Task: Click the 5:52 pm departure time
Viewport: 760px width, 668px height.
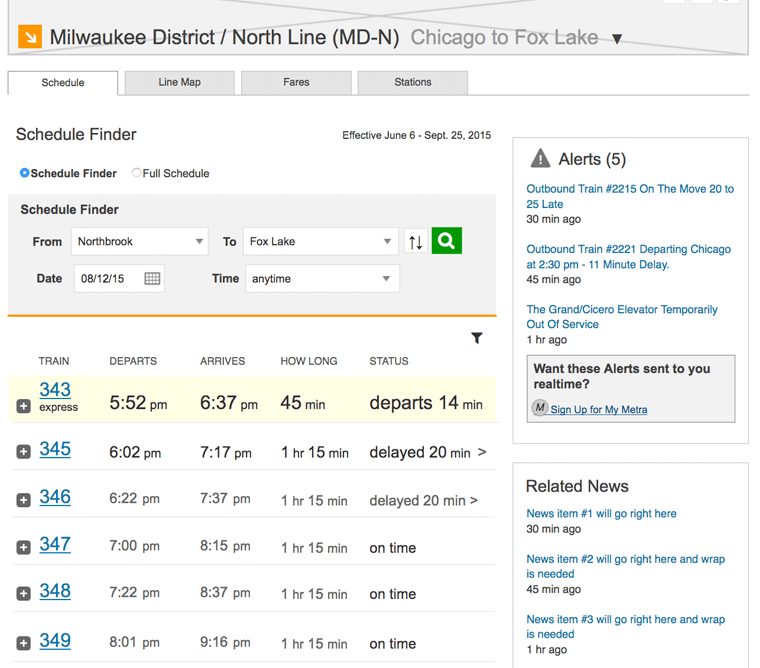Action: (138, 403)
